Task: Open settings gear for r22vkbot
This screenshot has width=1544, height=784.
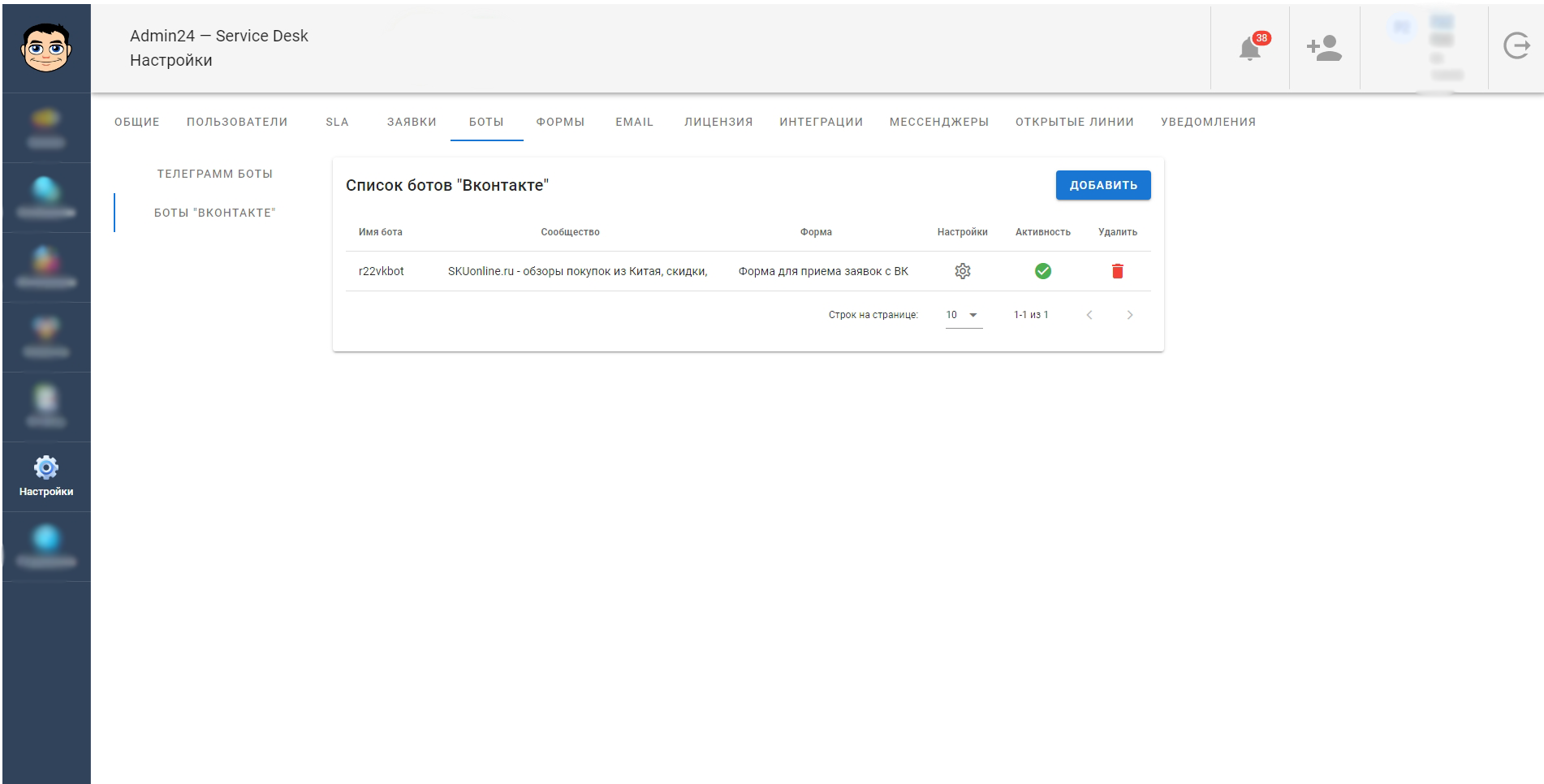Action: [963, 271]
